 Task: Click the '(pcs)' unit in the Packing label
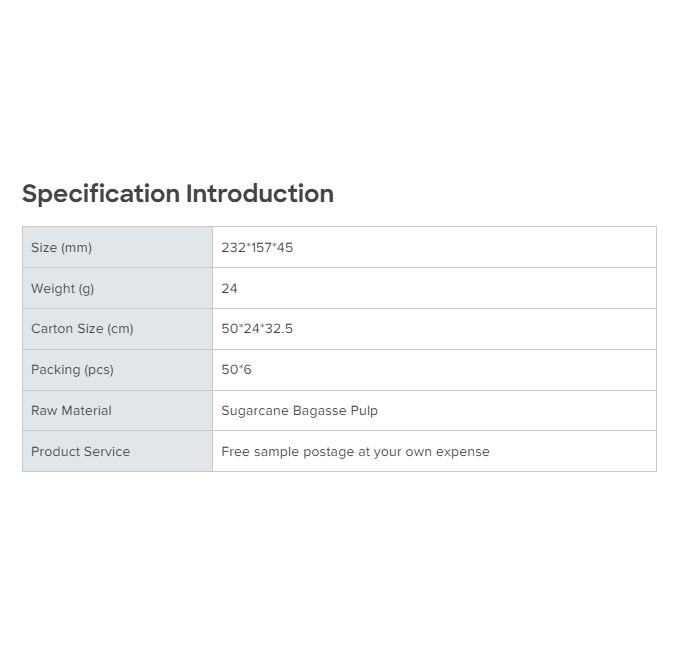click(99, 370)
